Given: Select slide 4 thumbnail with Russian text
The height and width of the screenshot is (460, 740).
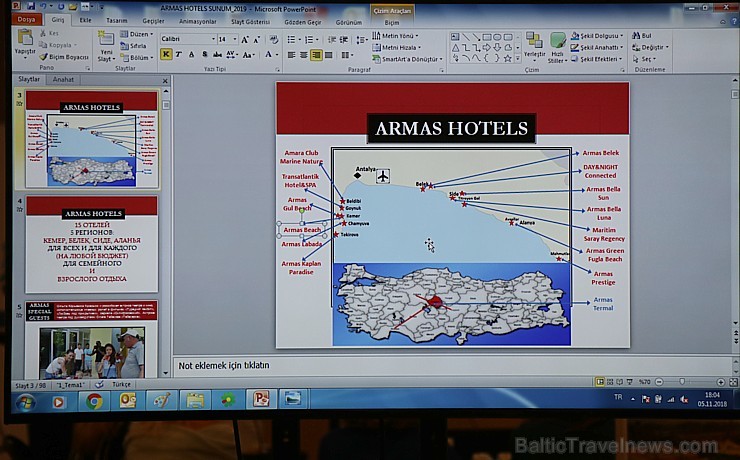Looking at the screenshot, I should tap(92, 244).
